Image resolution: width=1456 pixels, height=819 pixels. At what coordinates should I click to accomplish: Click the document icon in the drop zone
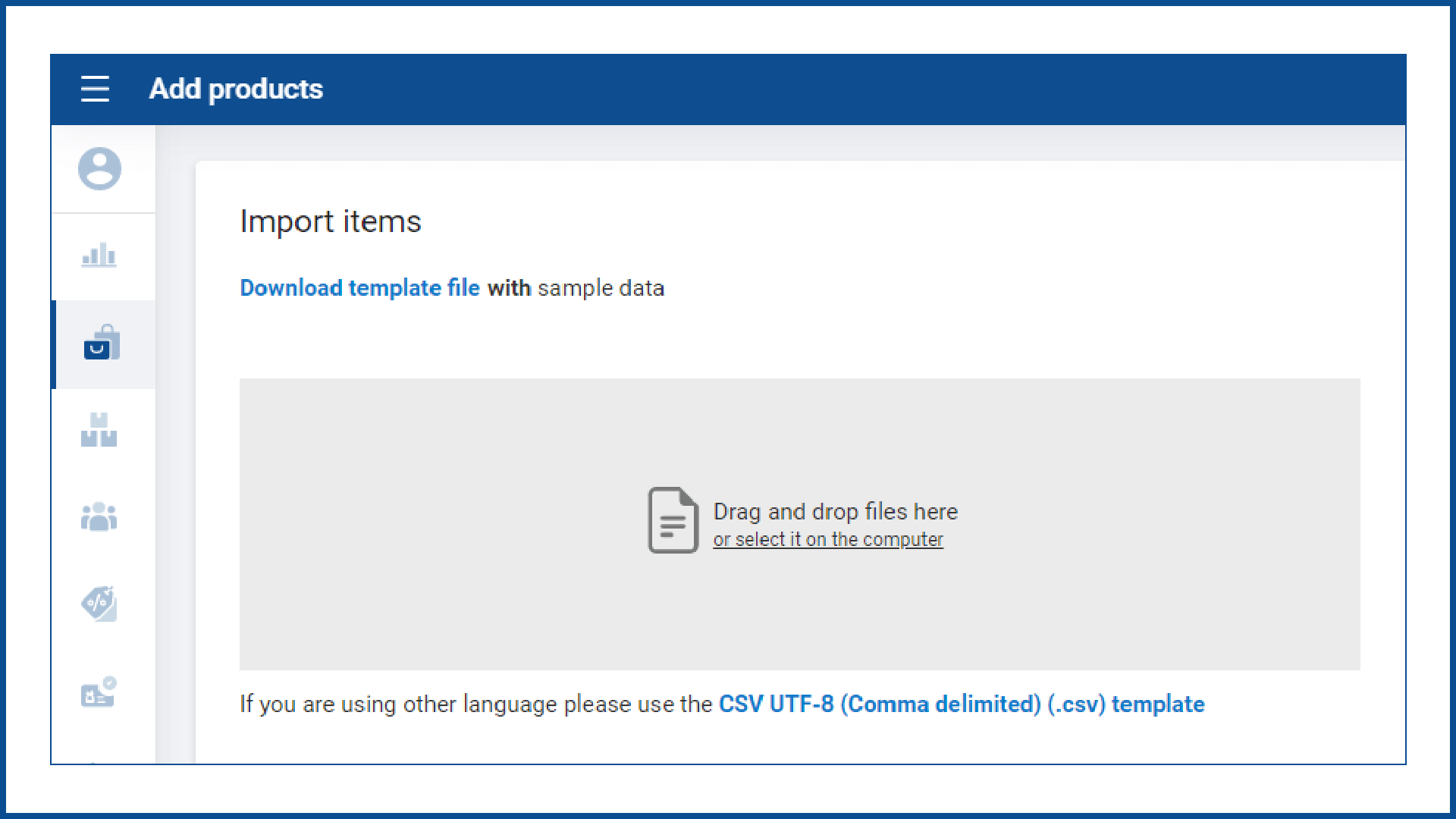pos(673,520)
